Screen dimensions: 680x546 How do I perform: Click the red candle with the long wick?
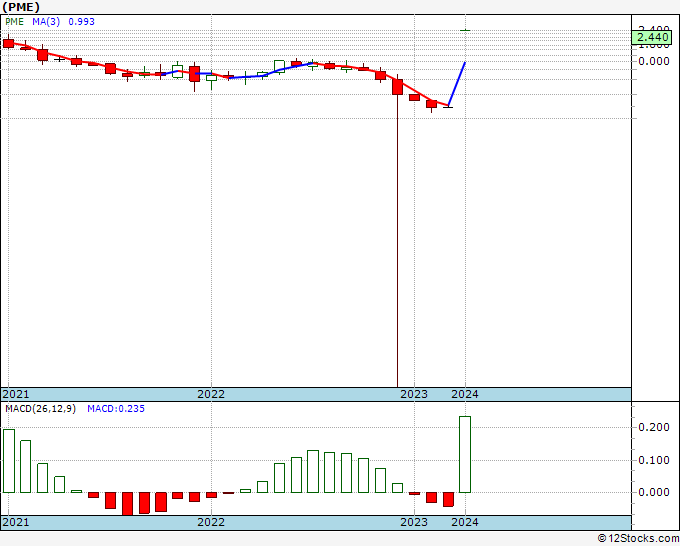pos(397,87)
